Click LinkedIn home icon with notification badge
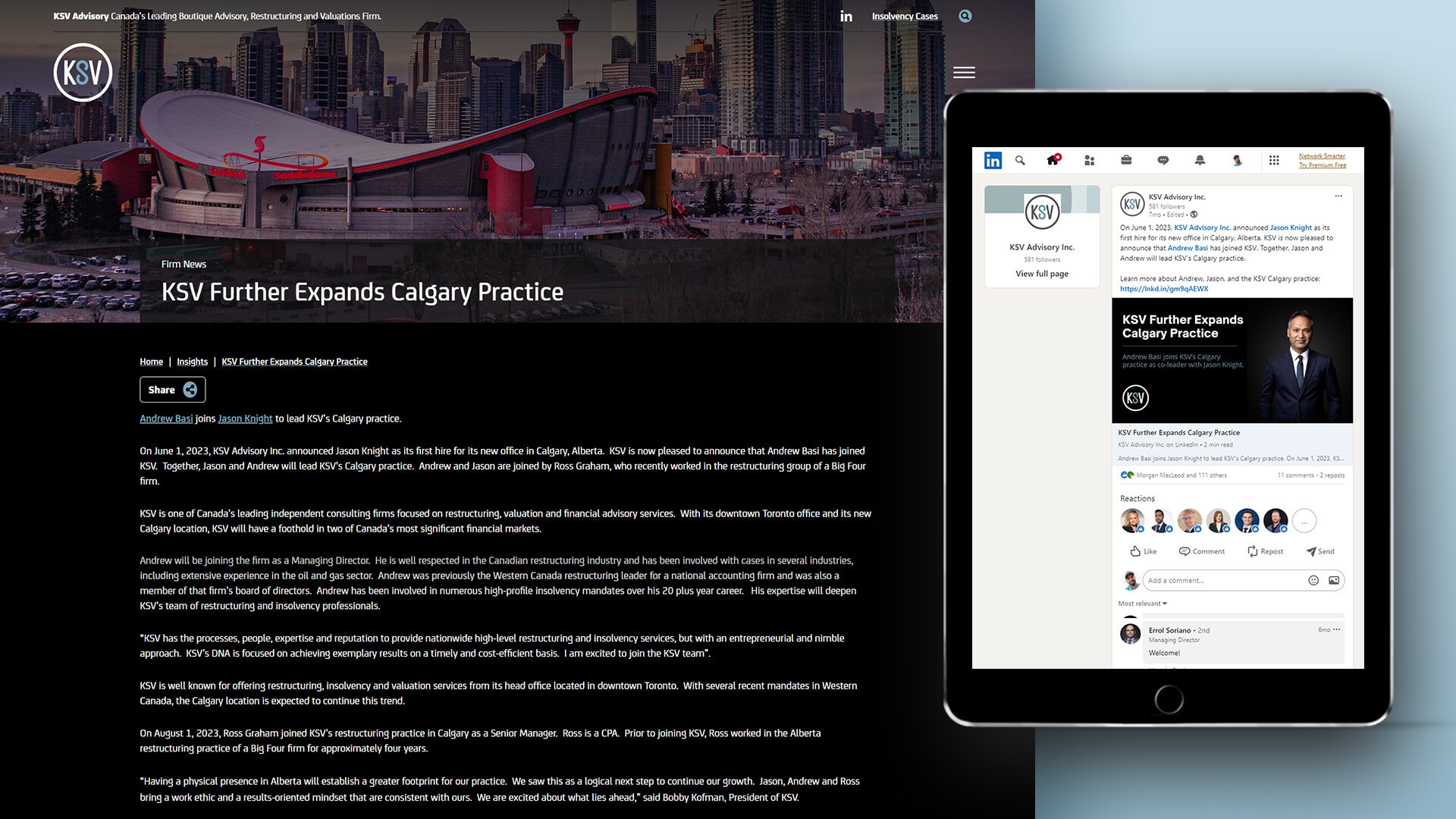This screenshot has width=1456, height=819. click(x=1053, y=160)
